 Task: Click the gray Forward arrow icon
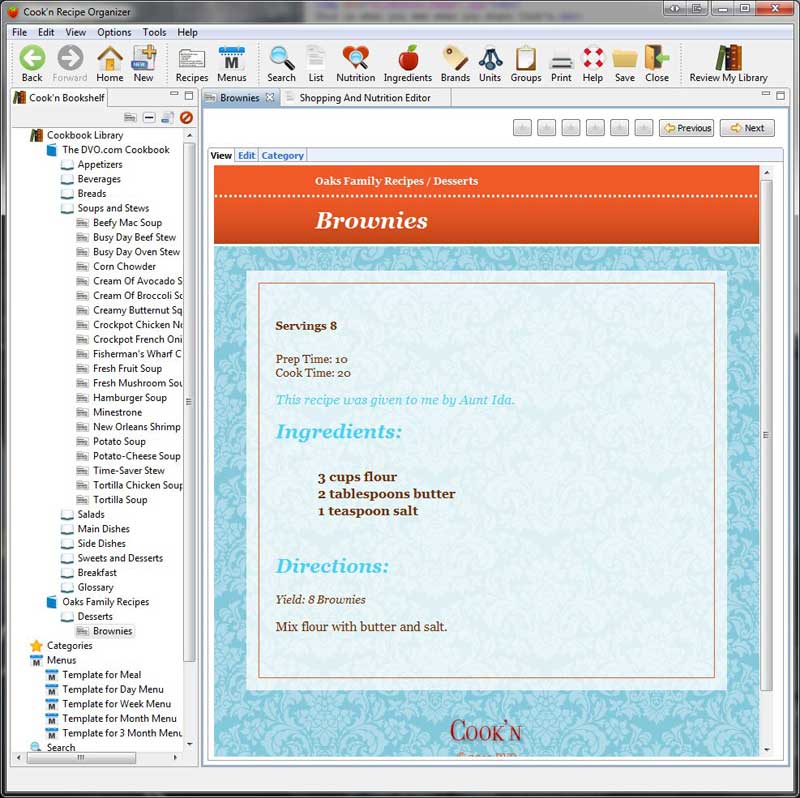pyautogui.click(x=70, y=58)
